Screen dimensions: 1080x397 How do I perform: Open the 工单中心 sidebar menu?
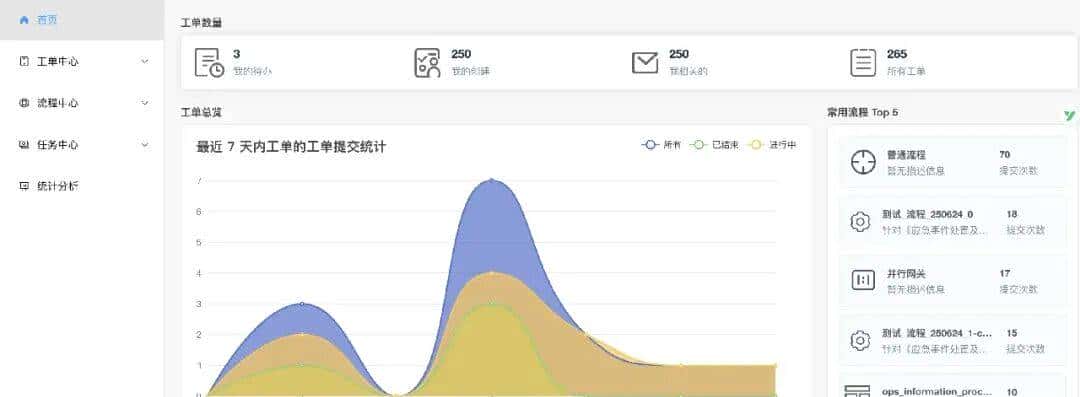[x=81, y=61]
